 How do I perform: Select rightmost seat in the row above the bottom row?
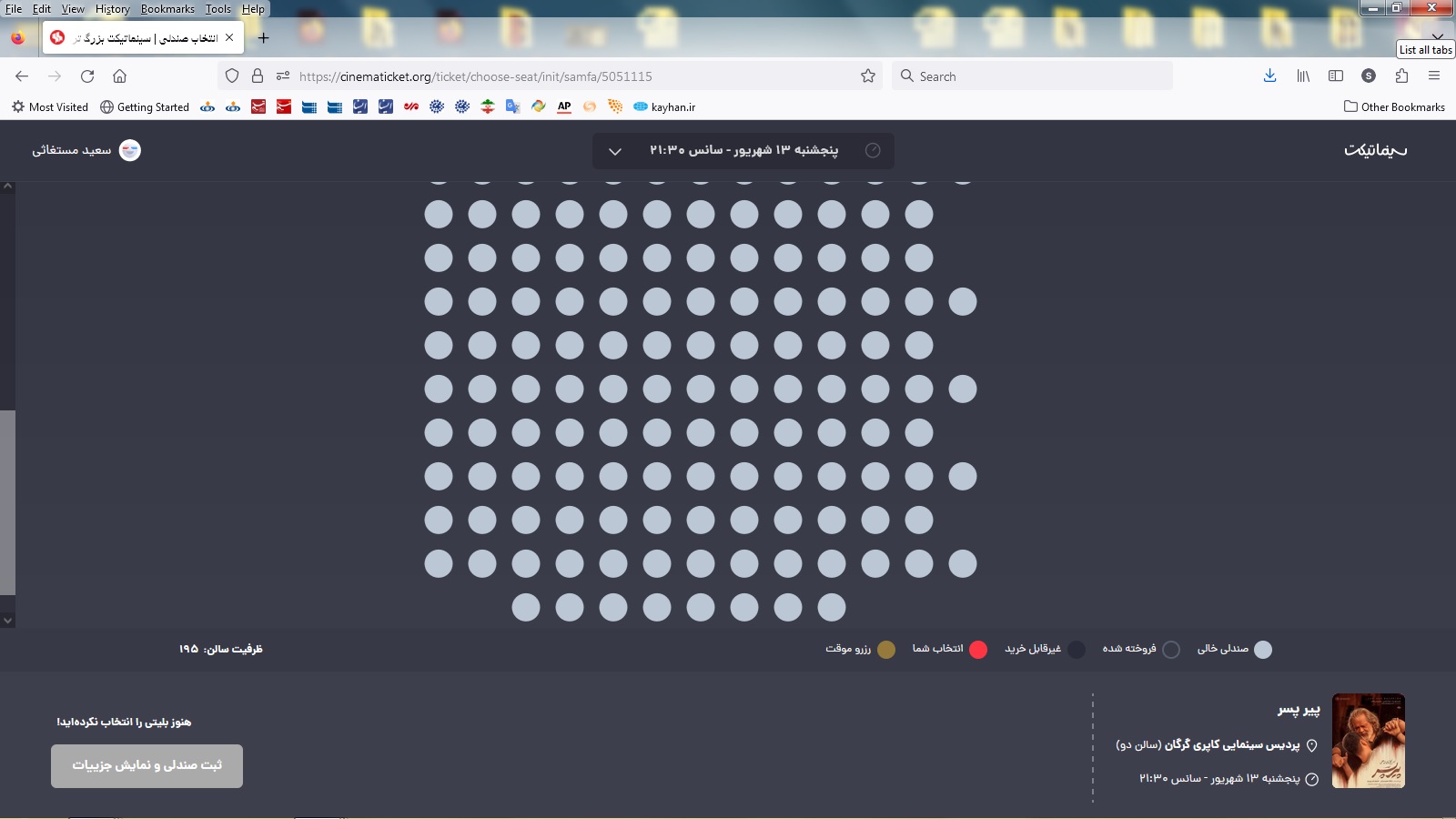point(963,563)
